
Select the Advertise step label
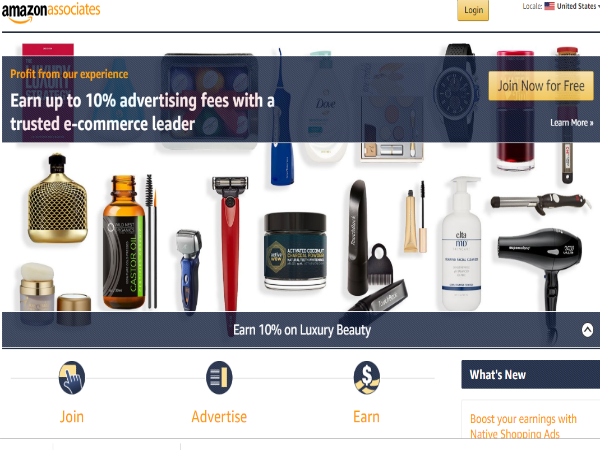219,417
